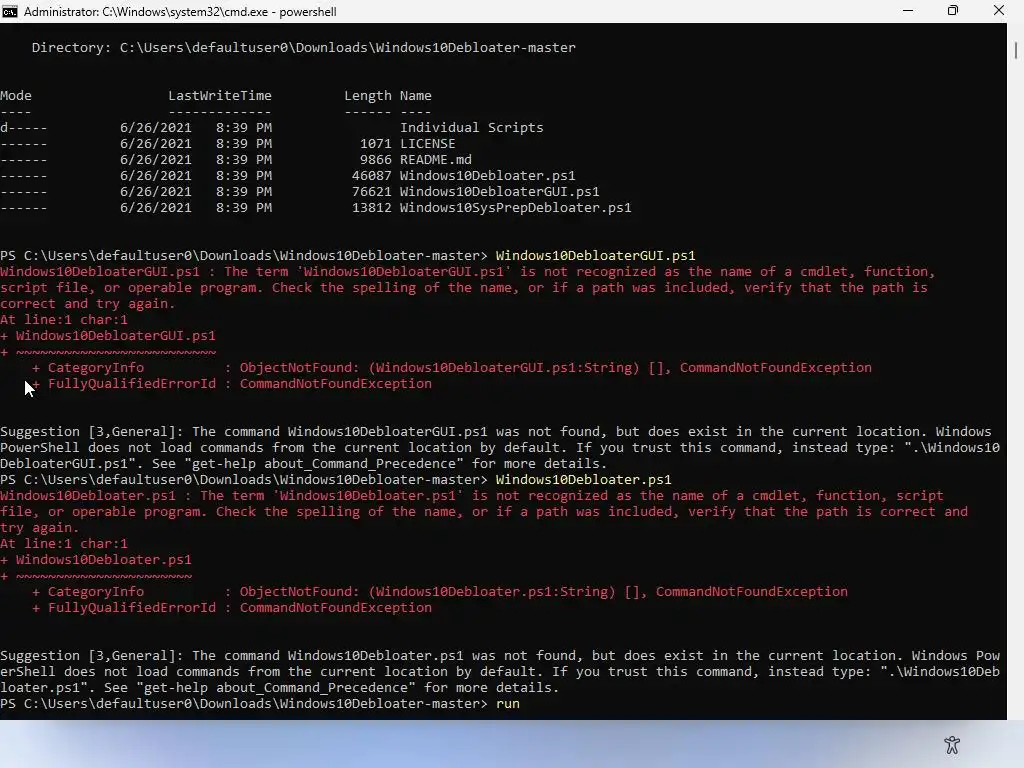Click the window title 'Administrator: C:\Windows\system32\cmd.exe - powershell'
The height and width of the screenshot is (768, 1024).
tap(180, 12)
